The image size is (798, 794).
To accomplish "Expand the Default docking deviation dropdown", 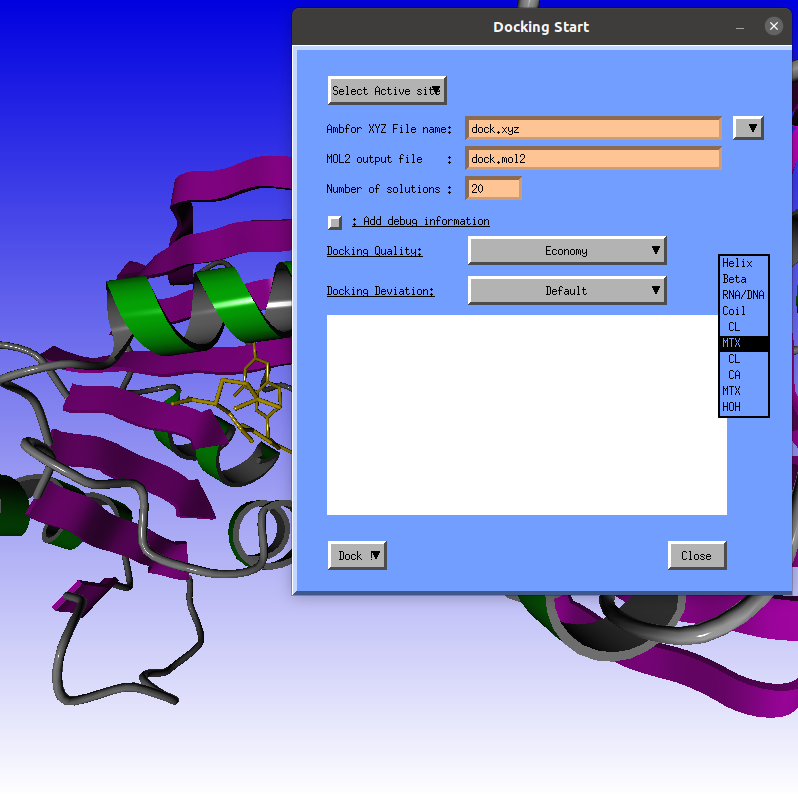I will pos(567,291).
